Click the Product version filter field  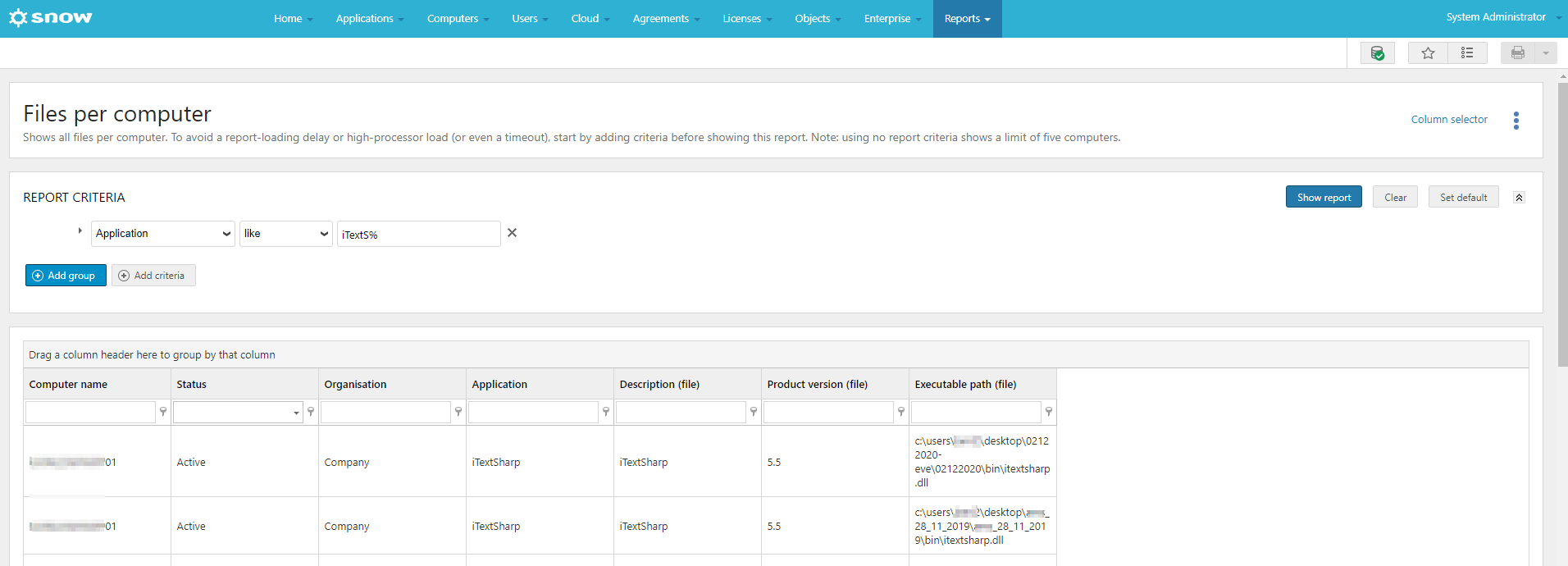point(828,412)
